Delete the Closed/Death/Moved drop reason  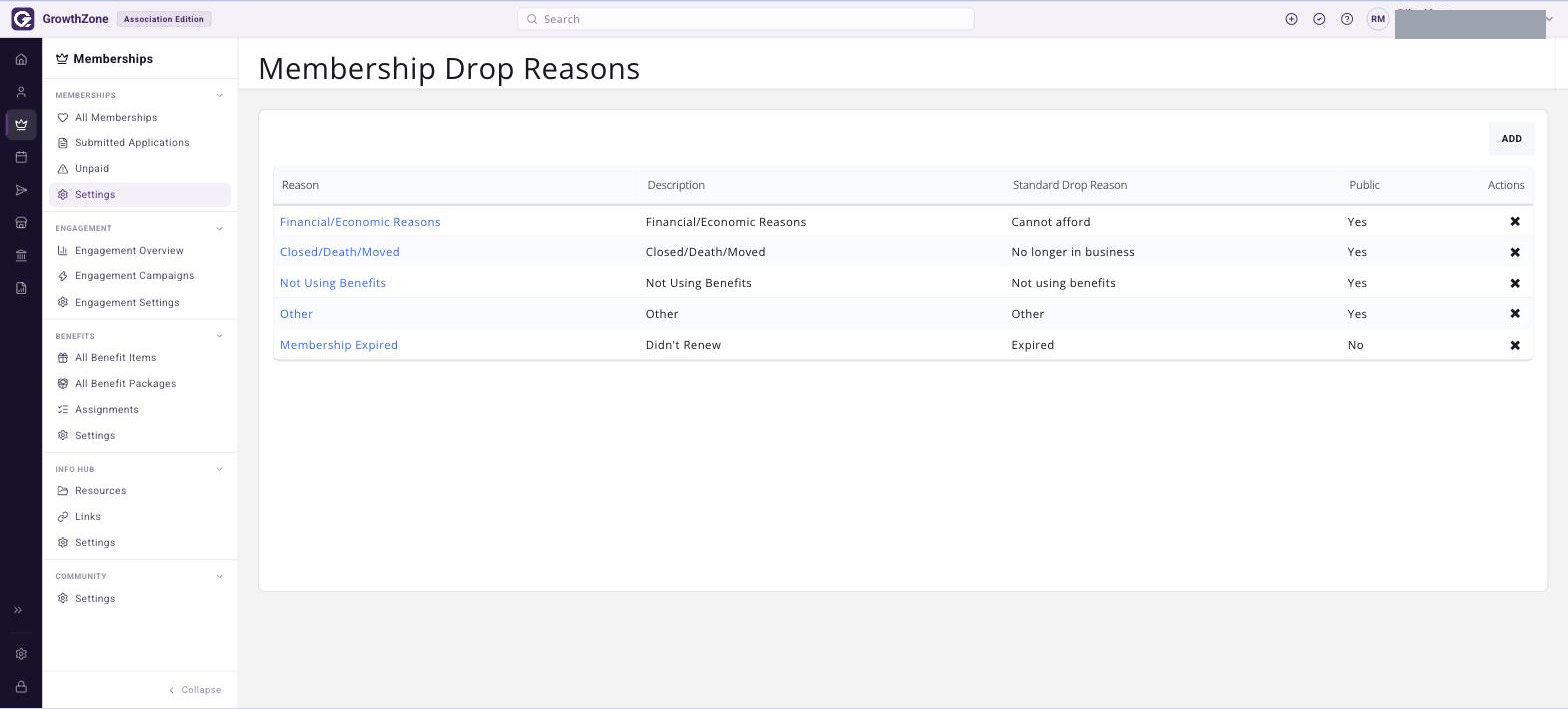pyautogui.click(x=1515, y=252)
